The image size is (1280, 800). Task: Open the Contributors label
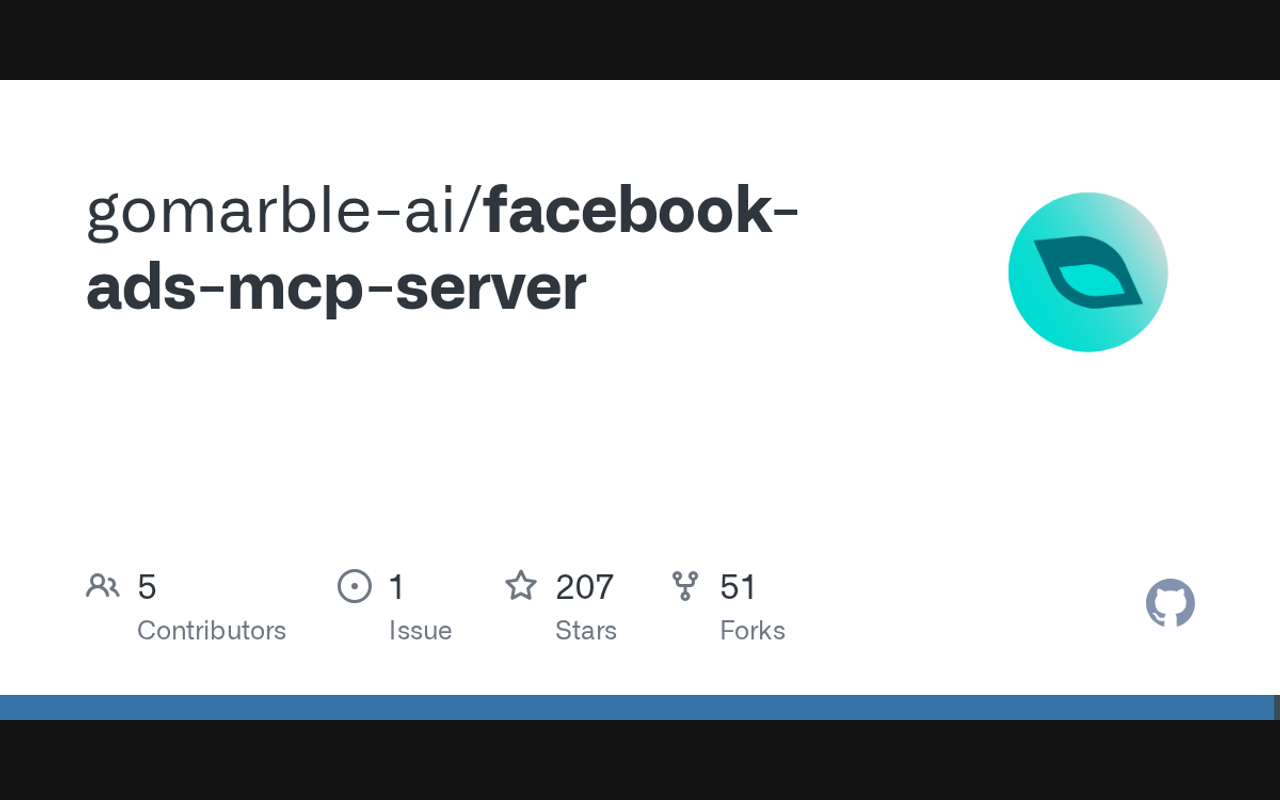click(x=211, y=631)
